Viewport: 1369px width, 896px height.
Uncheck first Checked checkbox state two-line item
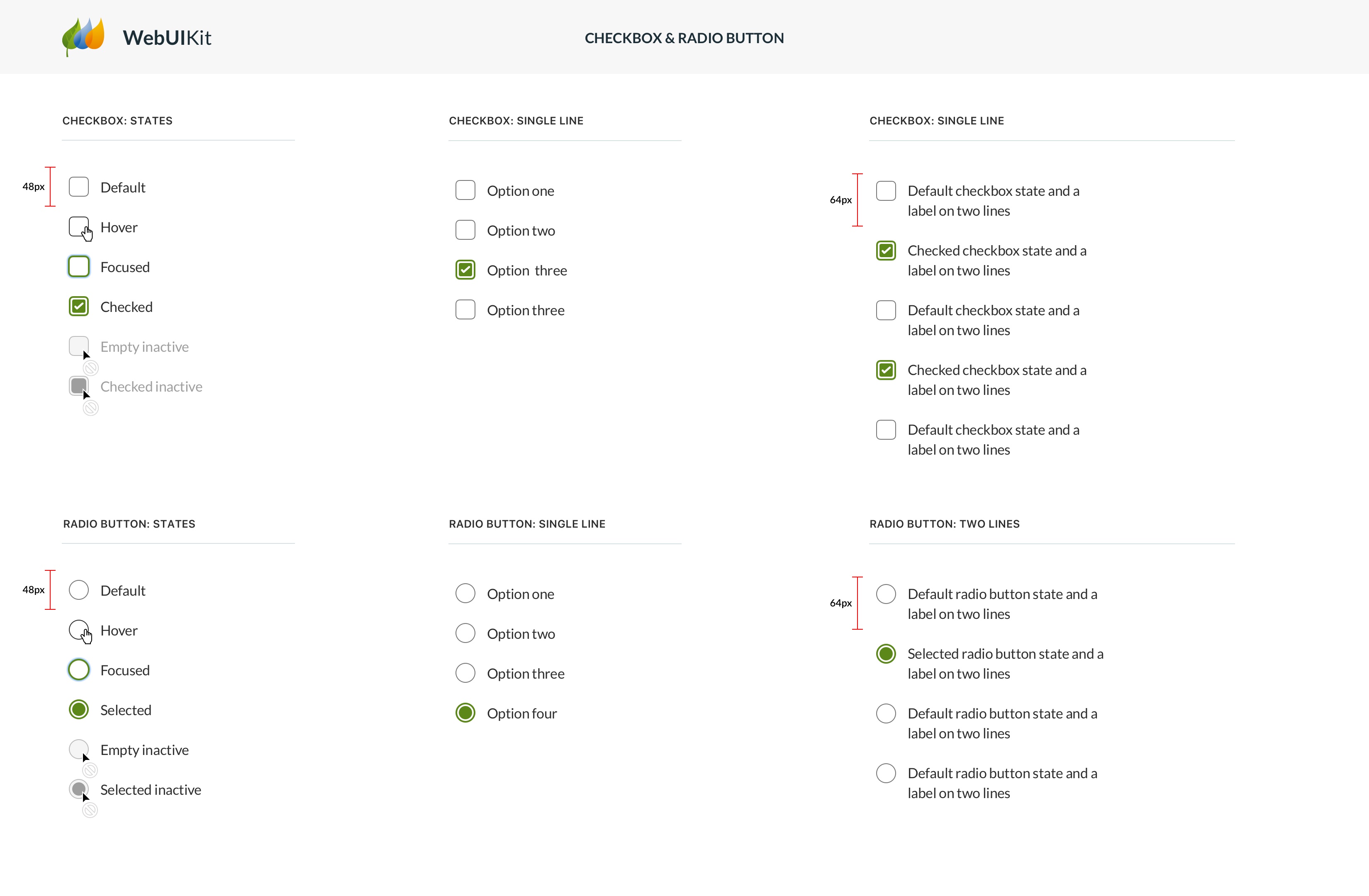pyautogui.click(x=886, y=251)
